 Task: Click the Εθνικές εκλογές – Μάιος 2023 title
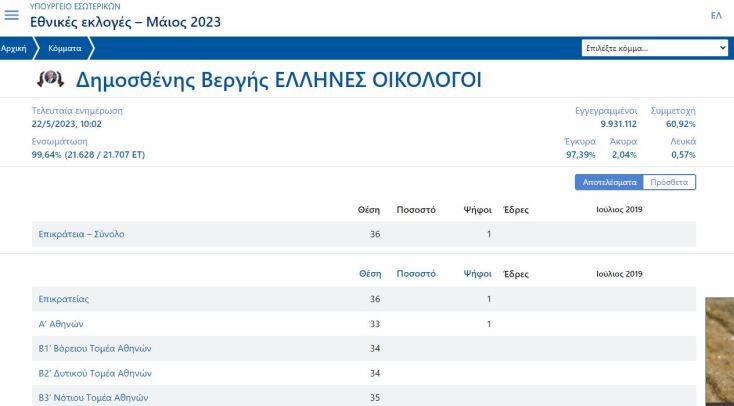pos(125,22)
